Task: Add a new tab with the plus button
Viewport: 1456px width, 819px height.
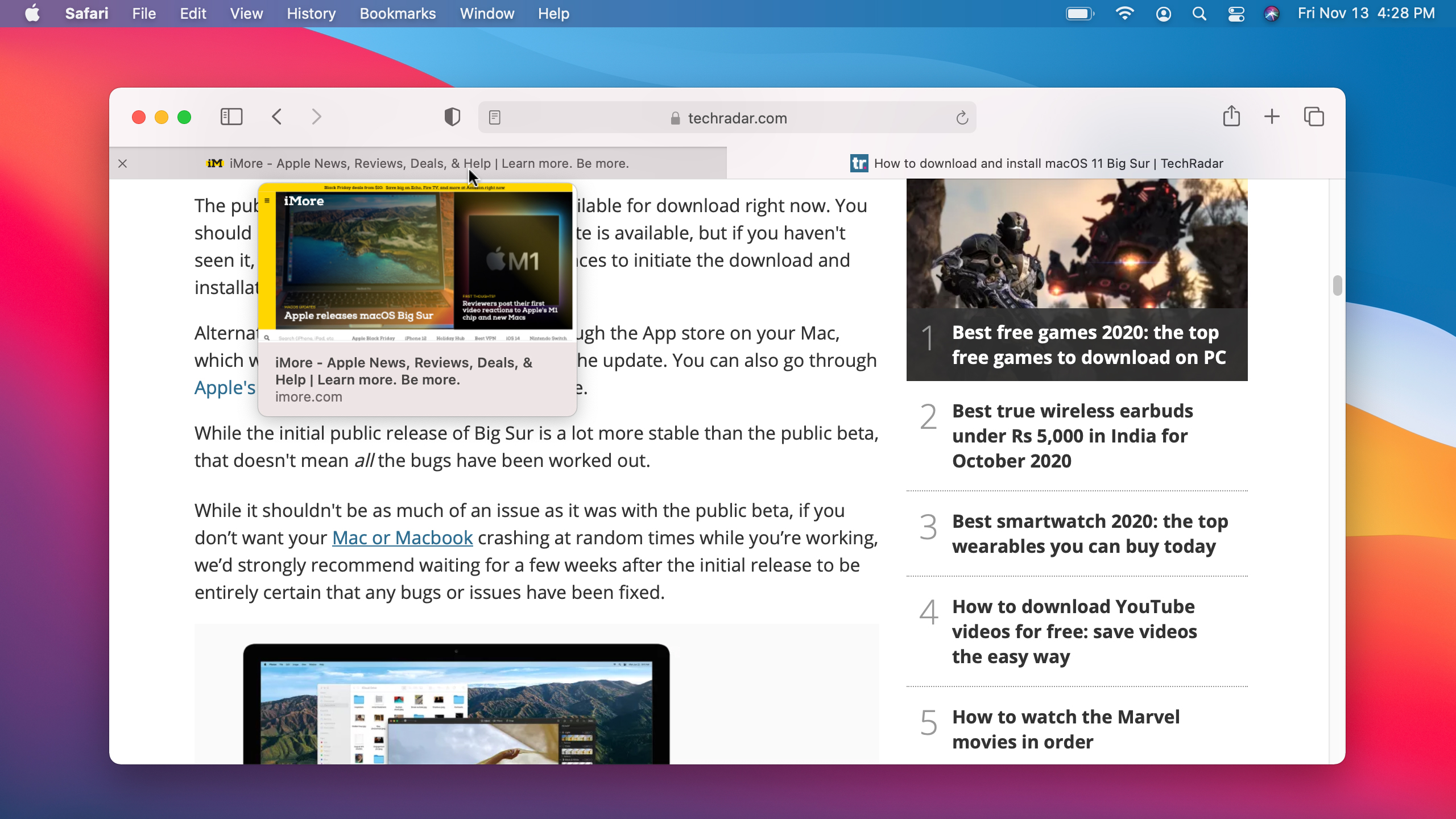Action: pos(1272,117)
